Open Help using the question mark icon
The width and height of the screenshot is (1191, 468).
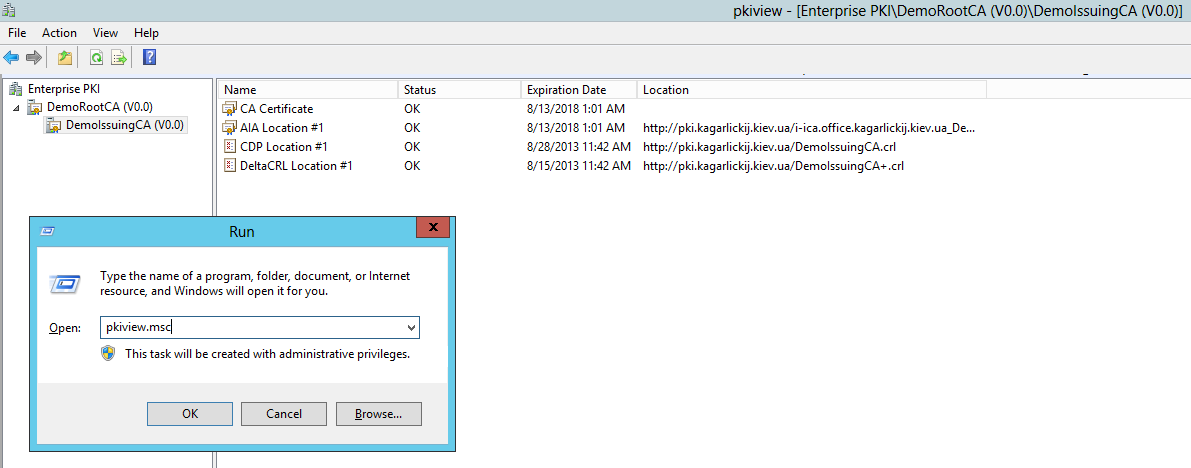point(149,58)
